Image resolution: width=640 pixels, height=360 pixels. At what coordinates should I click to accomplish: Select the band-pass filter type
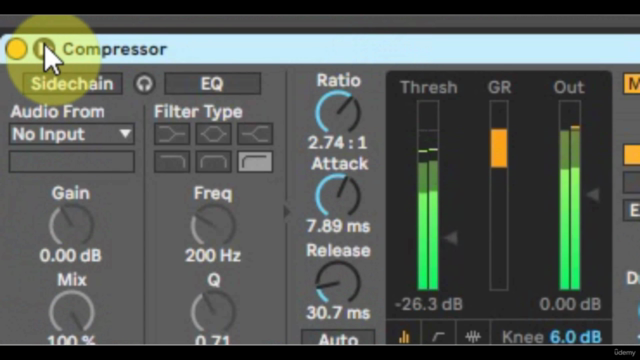[213, 162]
